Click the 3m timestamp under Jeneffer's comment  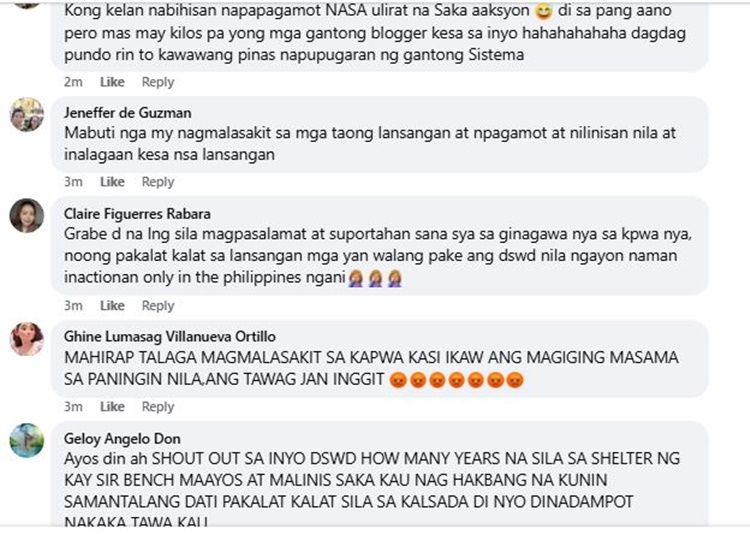coord(73,182)
